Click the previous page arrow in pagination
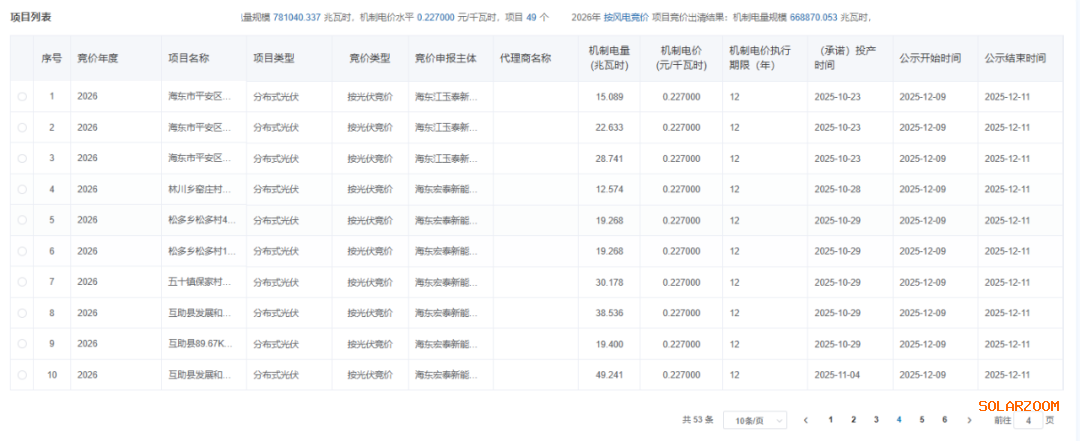This screenshot has width=1080, height=441. [806, 420]
